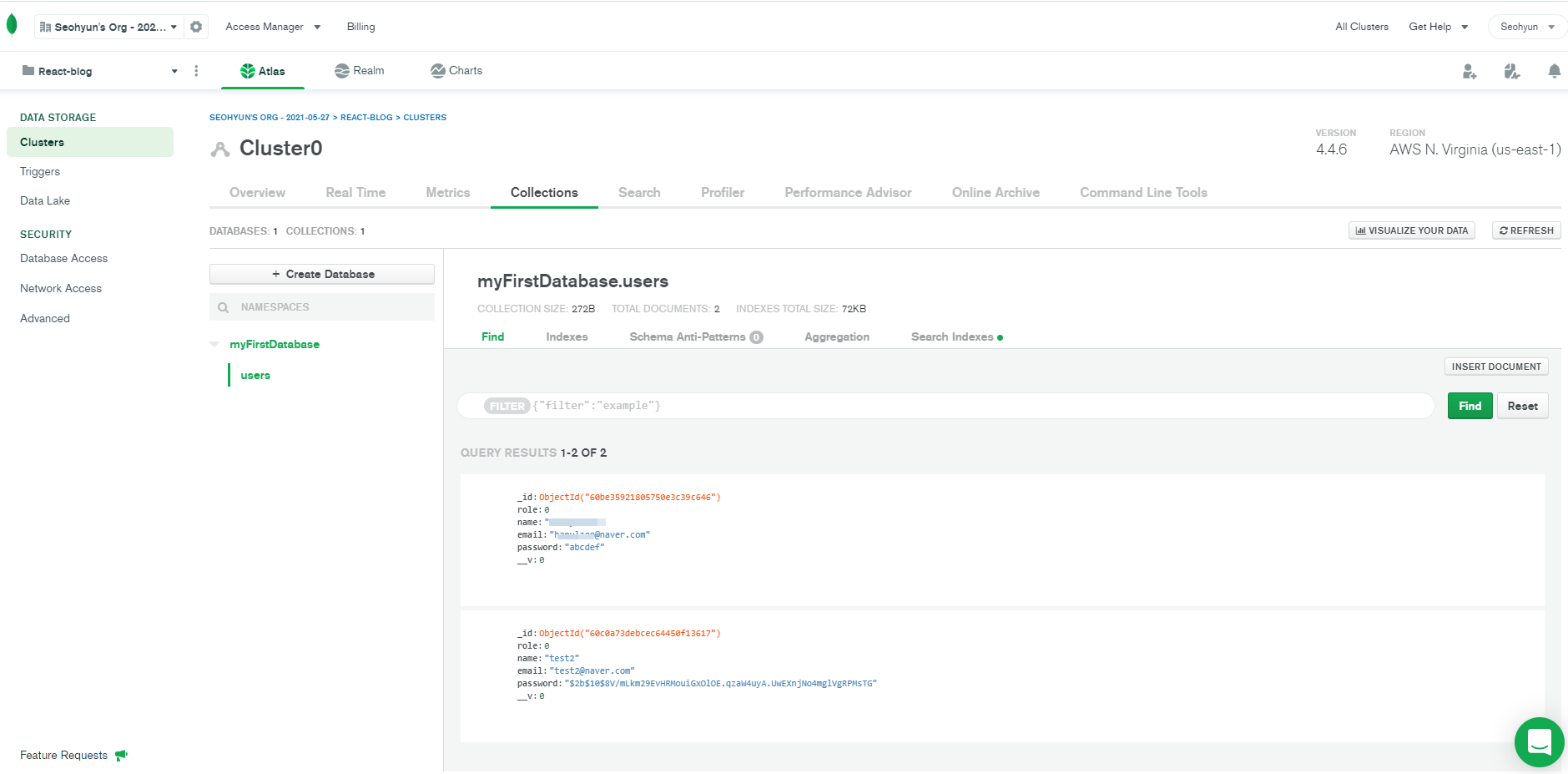Image resolution: width=1568 pixels, height=774 pixels.
Task: Click the CLUSTERS breadcrumb link
Action: click(x=425, y=118)
